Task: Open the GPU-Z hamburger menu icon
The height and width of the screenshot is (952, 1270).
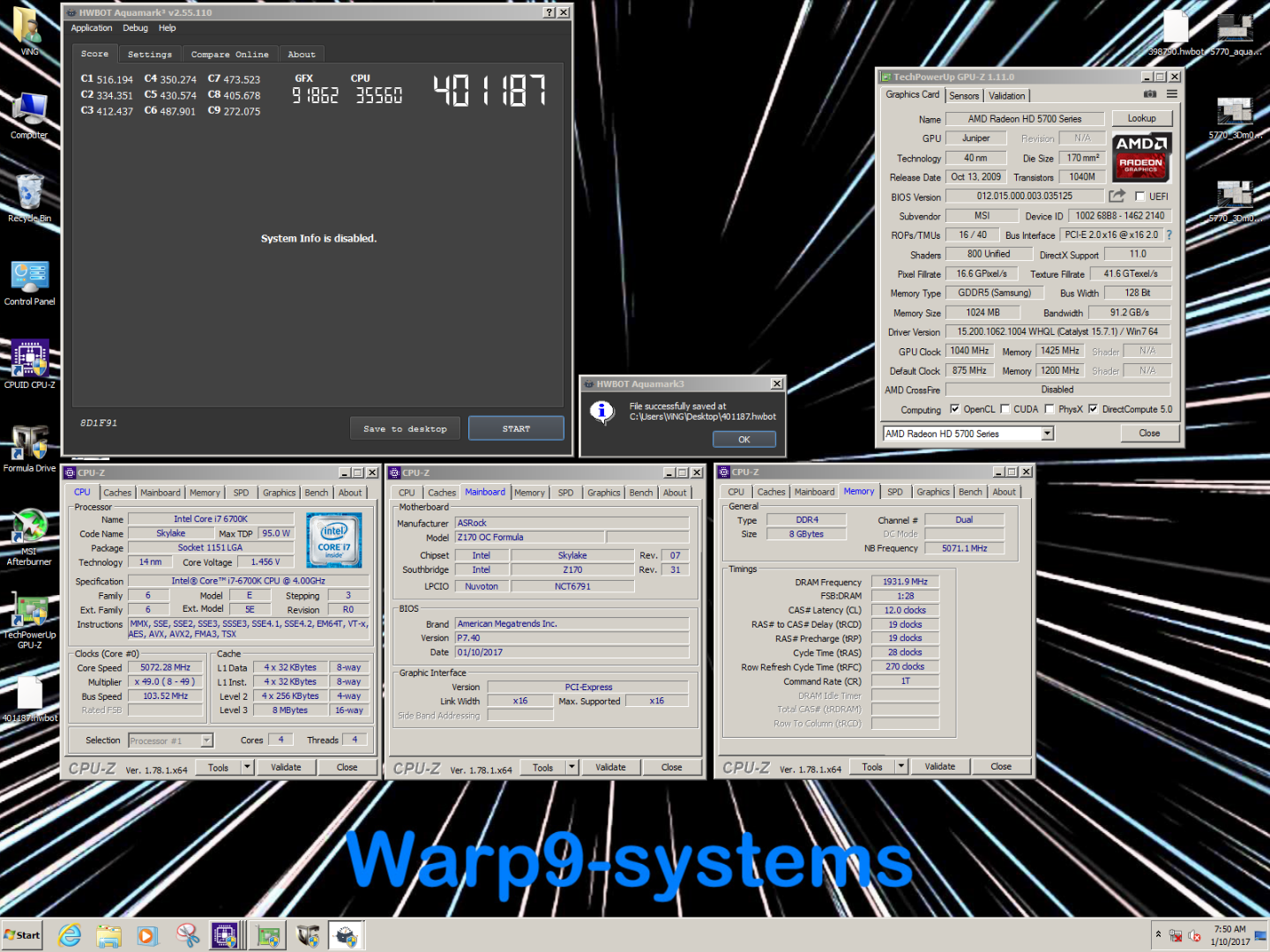Action: click(1172, 94)
